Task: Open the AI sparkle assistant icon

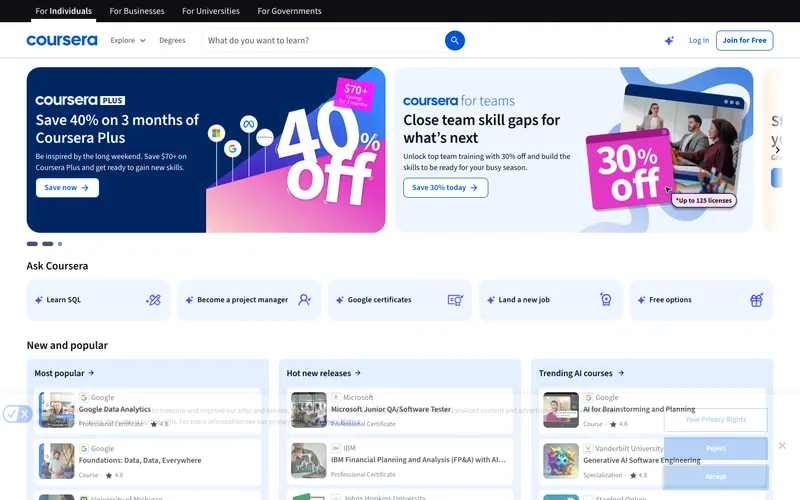Action: coord(669,40)
